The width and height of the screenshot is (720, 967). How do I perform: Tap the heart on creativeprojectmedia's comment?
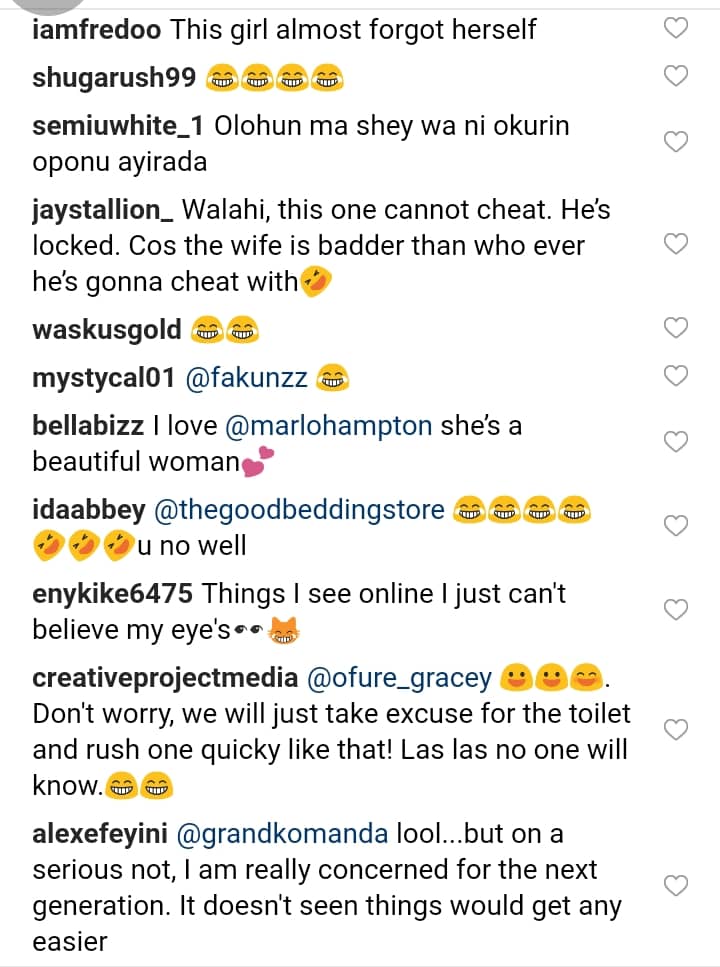[x=677, y=730]
